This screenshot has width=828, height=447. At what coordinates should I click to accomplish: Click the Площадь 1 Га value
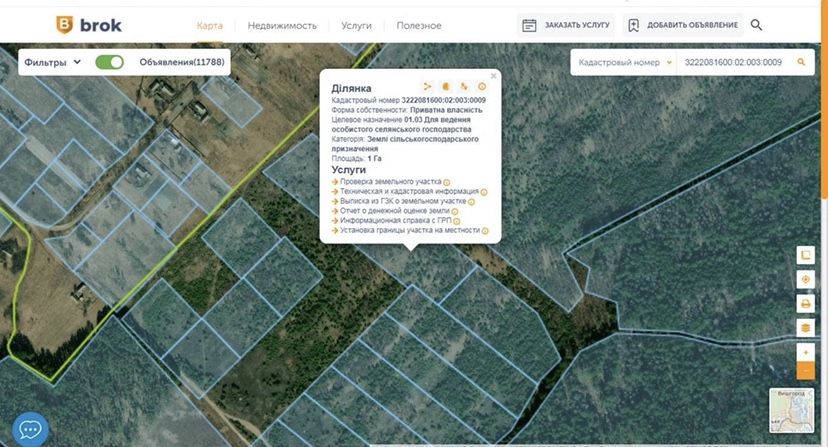pyautogui.click(x=374, y=159)
